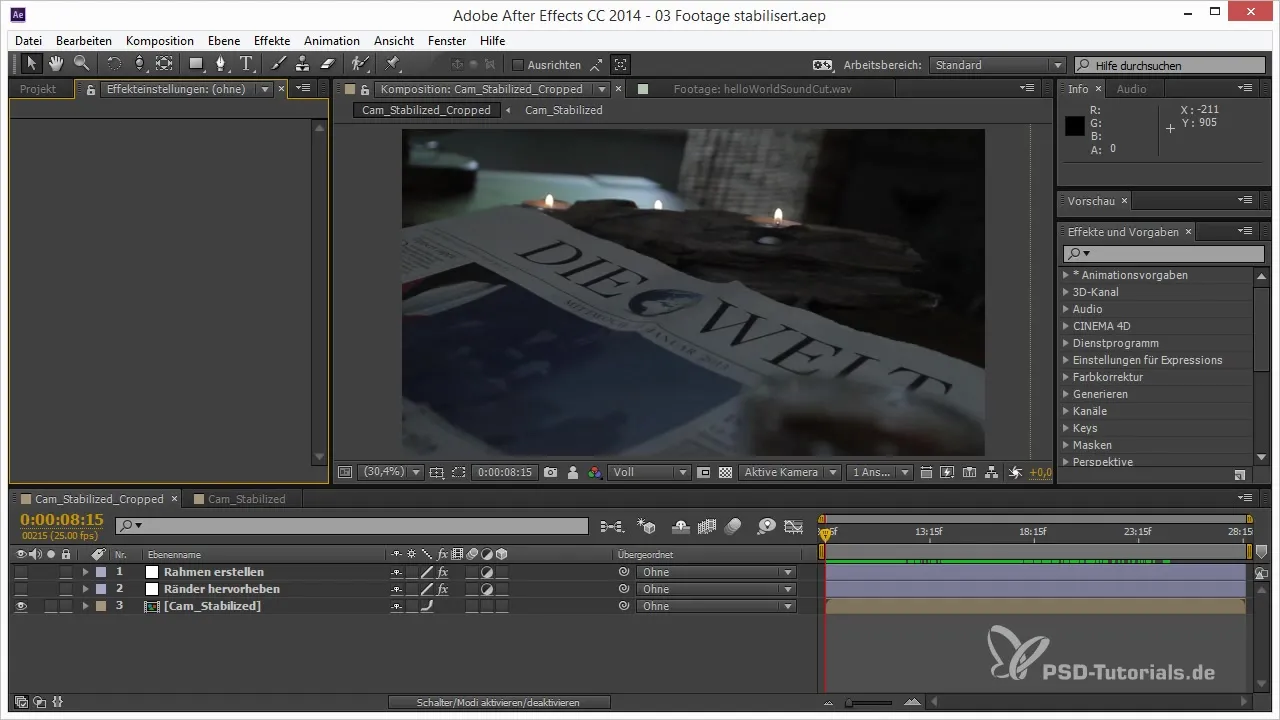Open grid and guide options icon

click(x=438, y=472)
